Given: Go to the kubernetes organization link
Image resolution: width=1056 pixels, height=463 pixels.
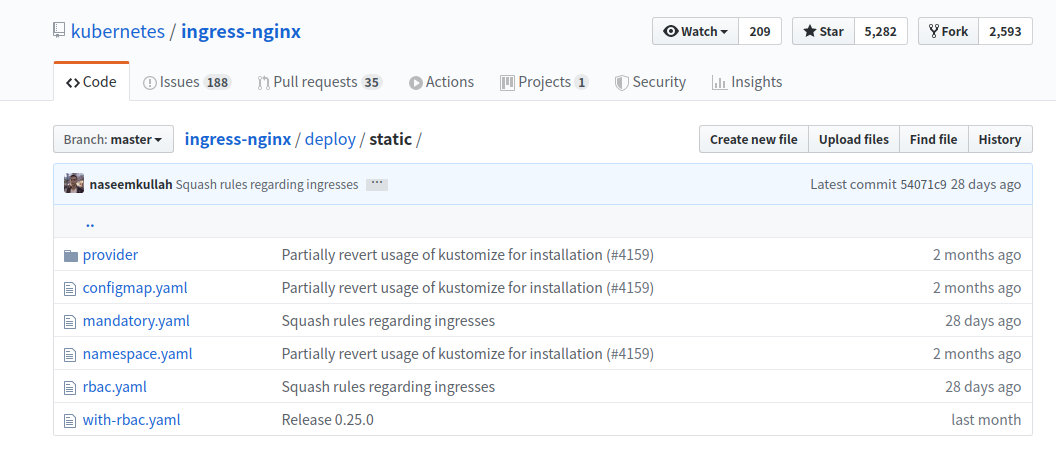Looking at the screenshot, I should 117,31.
